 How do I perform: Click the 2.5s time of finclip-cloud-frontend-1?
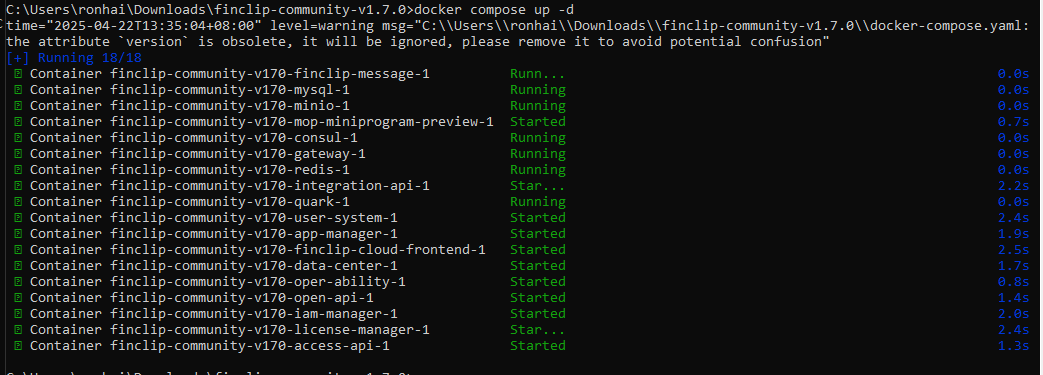pyautogui.click(x=1013, y=249)
